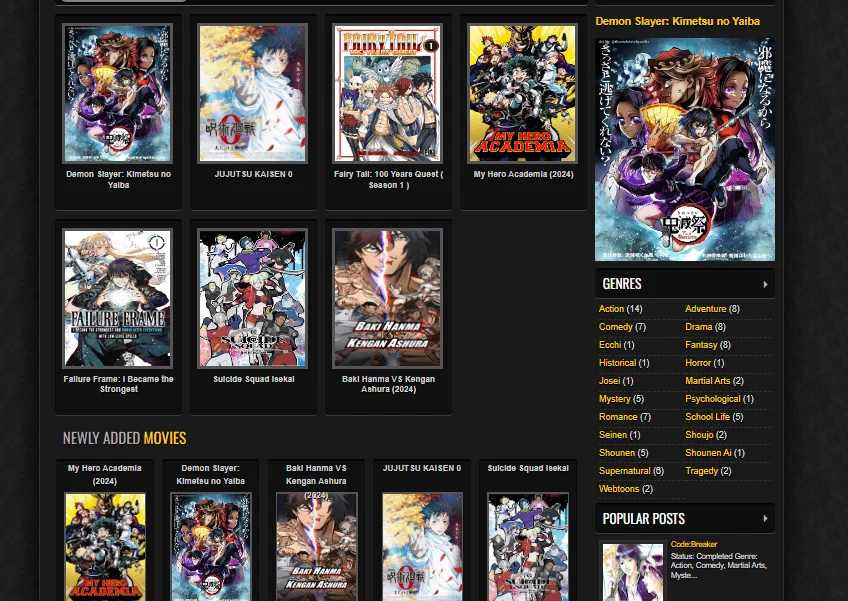848x601 pixels.
Task: Open the Baki Hanma VS Kengan Ashura poster in the top grid
Action: coord(387,298)
